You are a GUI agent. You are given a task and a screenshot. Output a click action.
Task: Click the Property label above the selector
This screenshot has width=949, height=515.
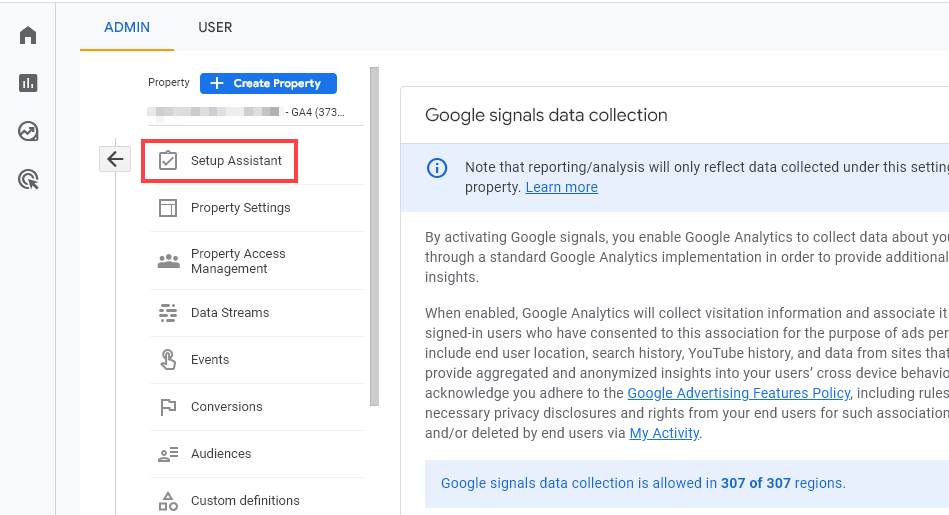click(169, 82)
